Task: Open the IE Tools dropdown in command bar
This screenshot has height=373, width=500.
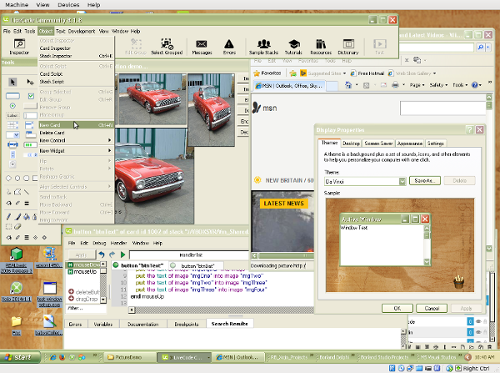Action: 460,85
